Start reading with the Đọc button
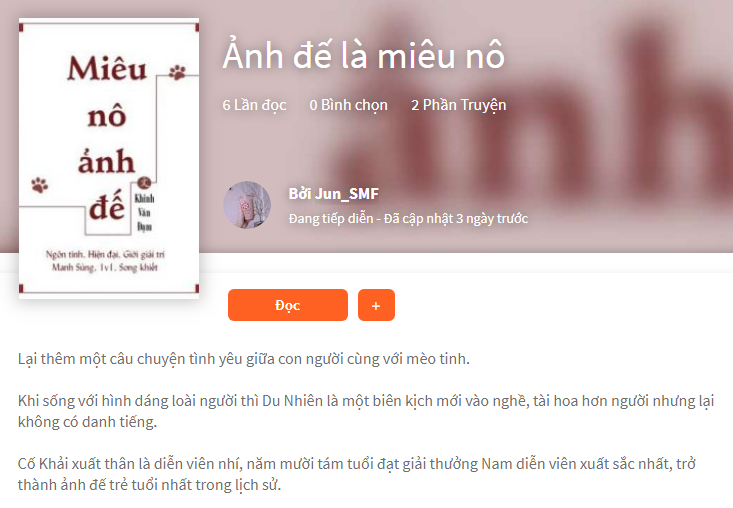This screenshot has width=733, height=508. click(x=288, y=305)
